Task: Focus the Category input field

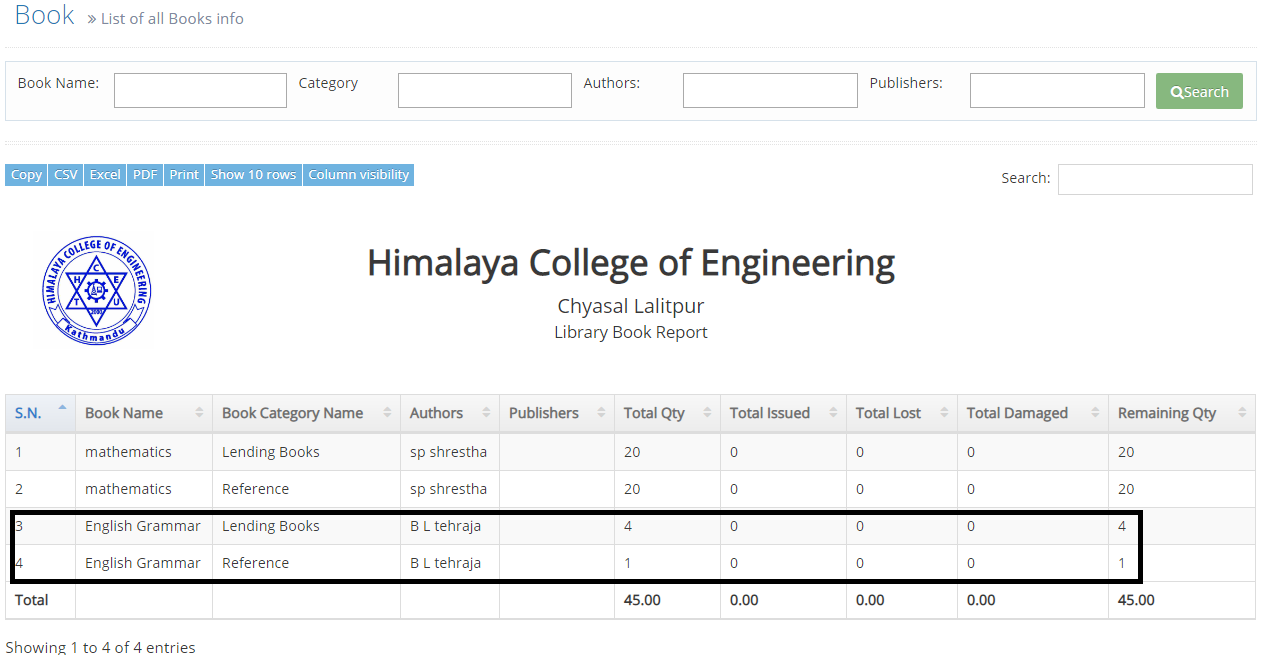Action: point(485,90)
